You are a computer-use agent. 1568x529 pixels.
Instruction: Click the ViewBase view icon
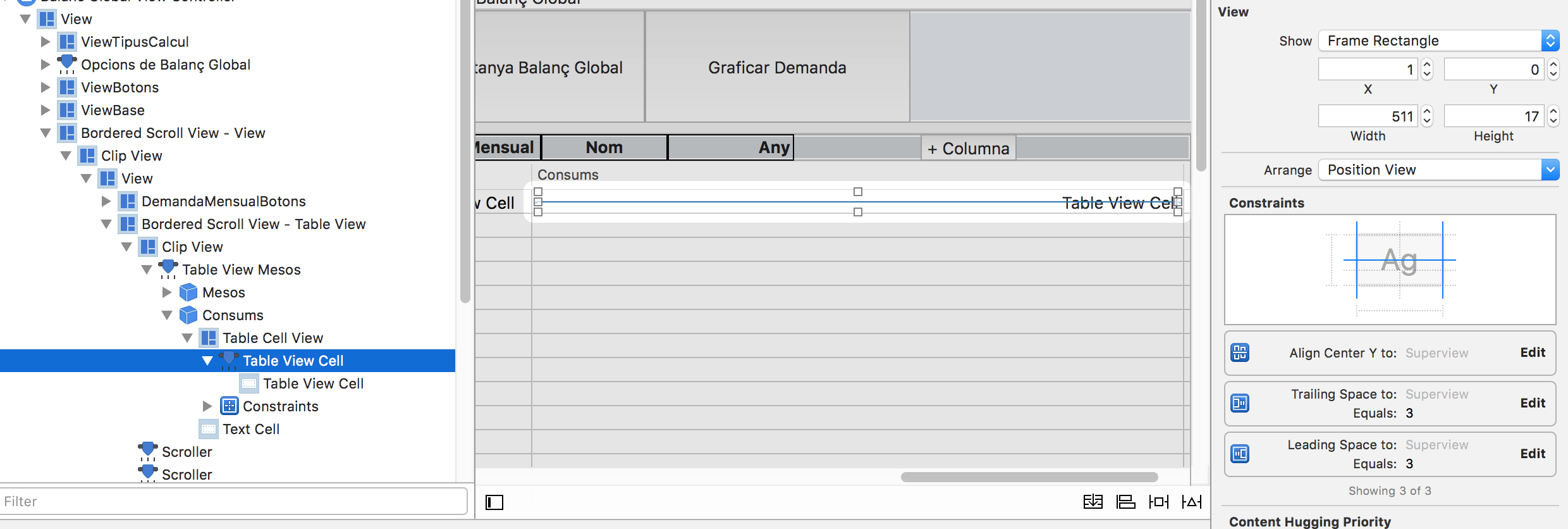(66, 110)
